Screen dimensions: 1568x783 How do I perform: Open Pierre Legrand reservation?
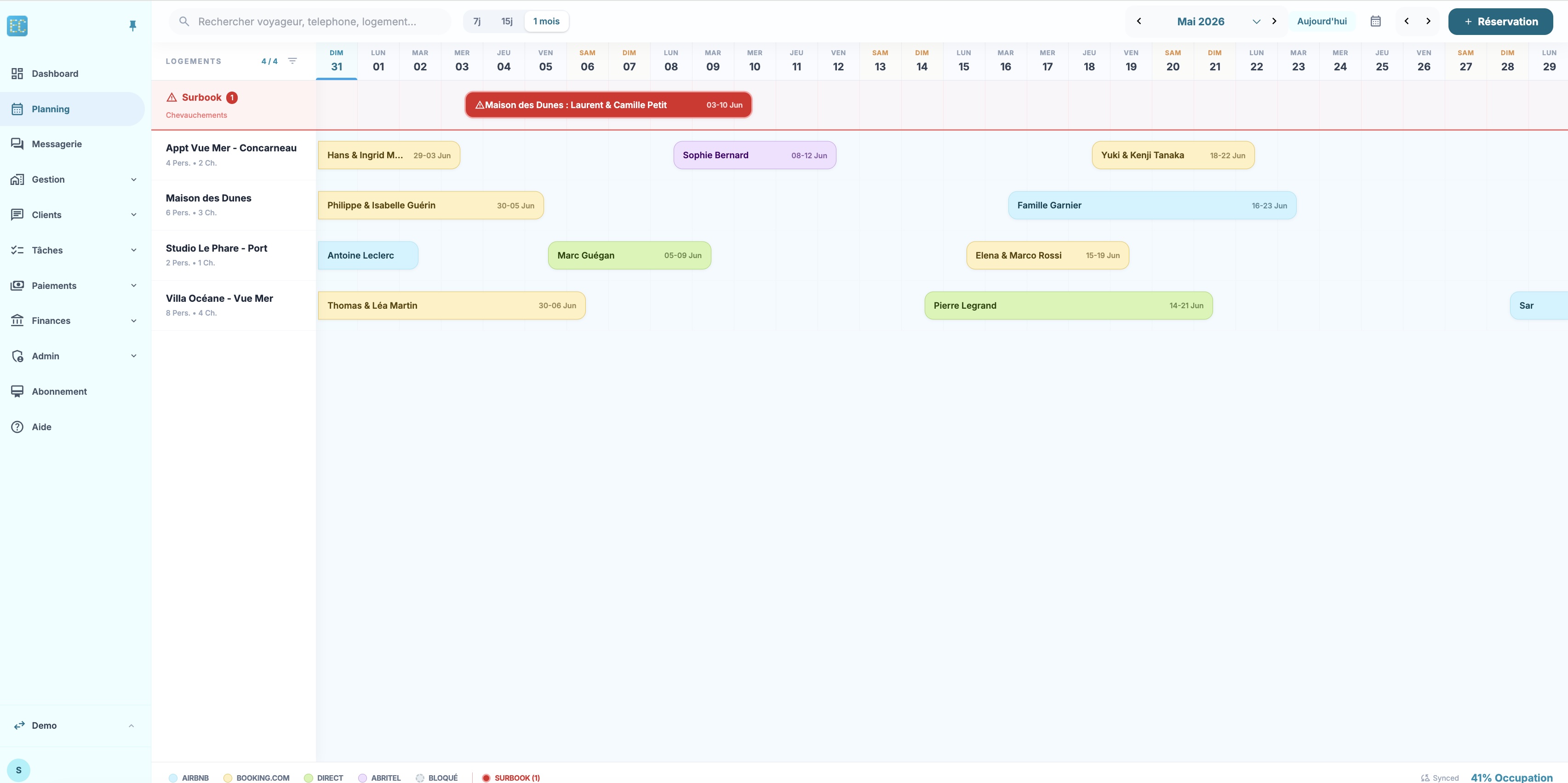[x=1068, y=305]
